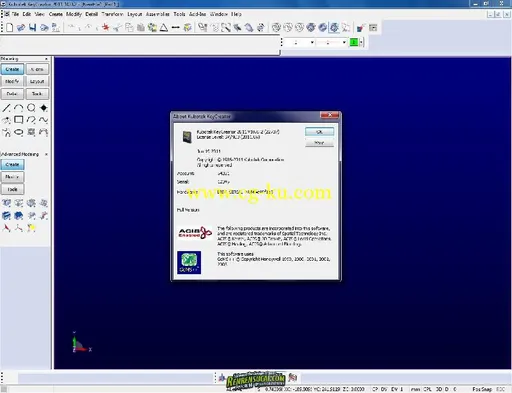Close the Modeling palette panel
The width and height of the screenshot is (512, 393).
click(46, 59)
